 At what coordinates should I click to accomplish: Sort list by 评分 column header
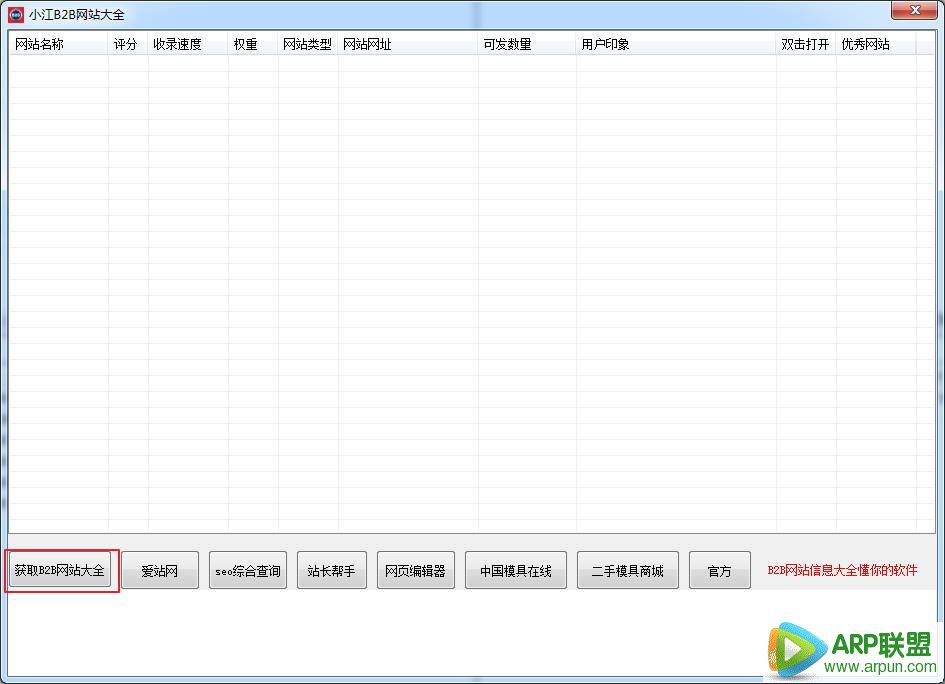coord(127,45)
